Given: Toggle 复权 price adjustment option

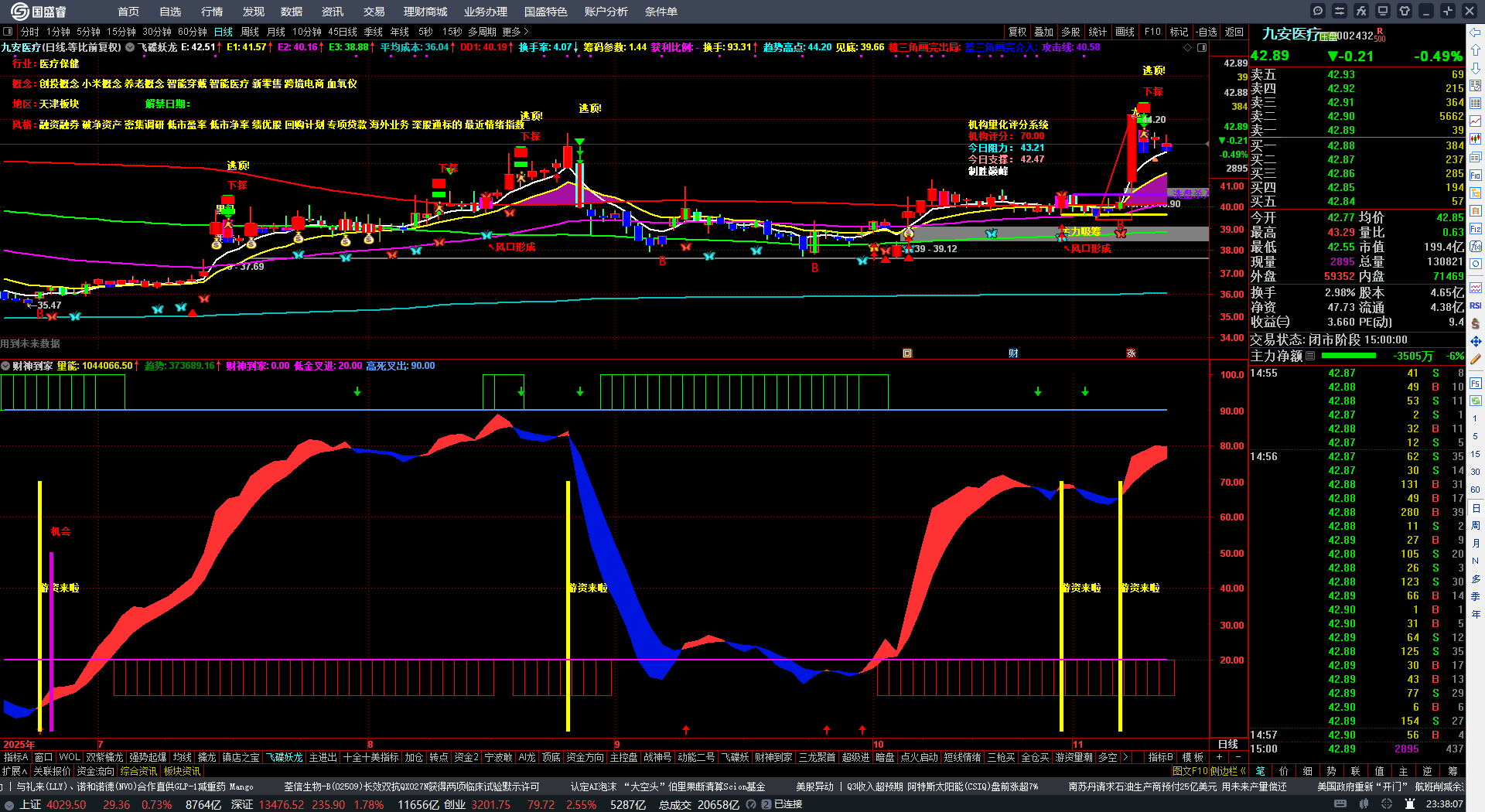Looking at the screenshot, I should coord(1018,32).
